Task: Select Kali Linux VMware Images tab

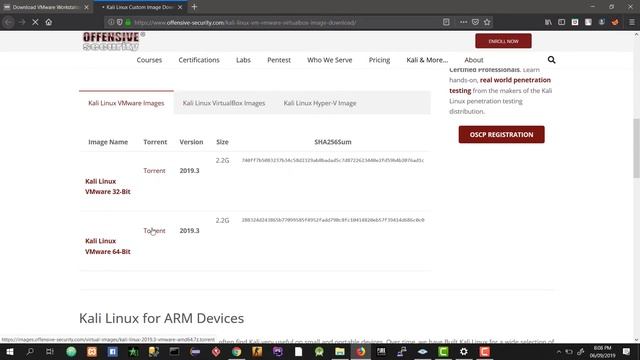Action: (126, 103)
